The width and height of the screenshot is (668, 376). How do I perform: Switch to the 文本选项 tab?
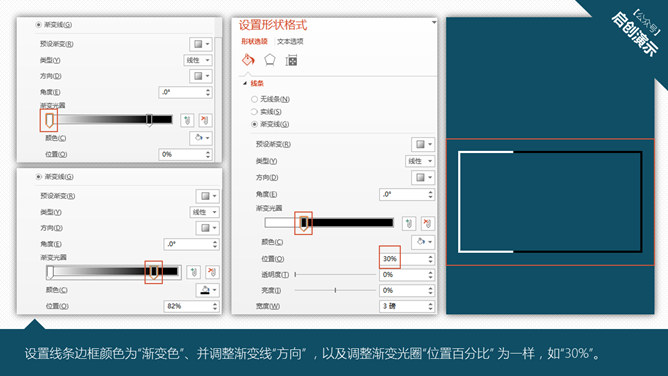tap(290, 41)
